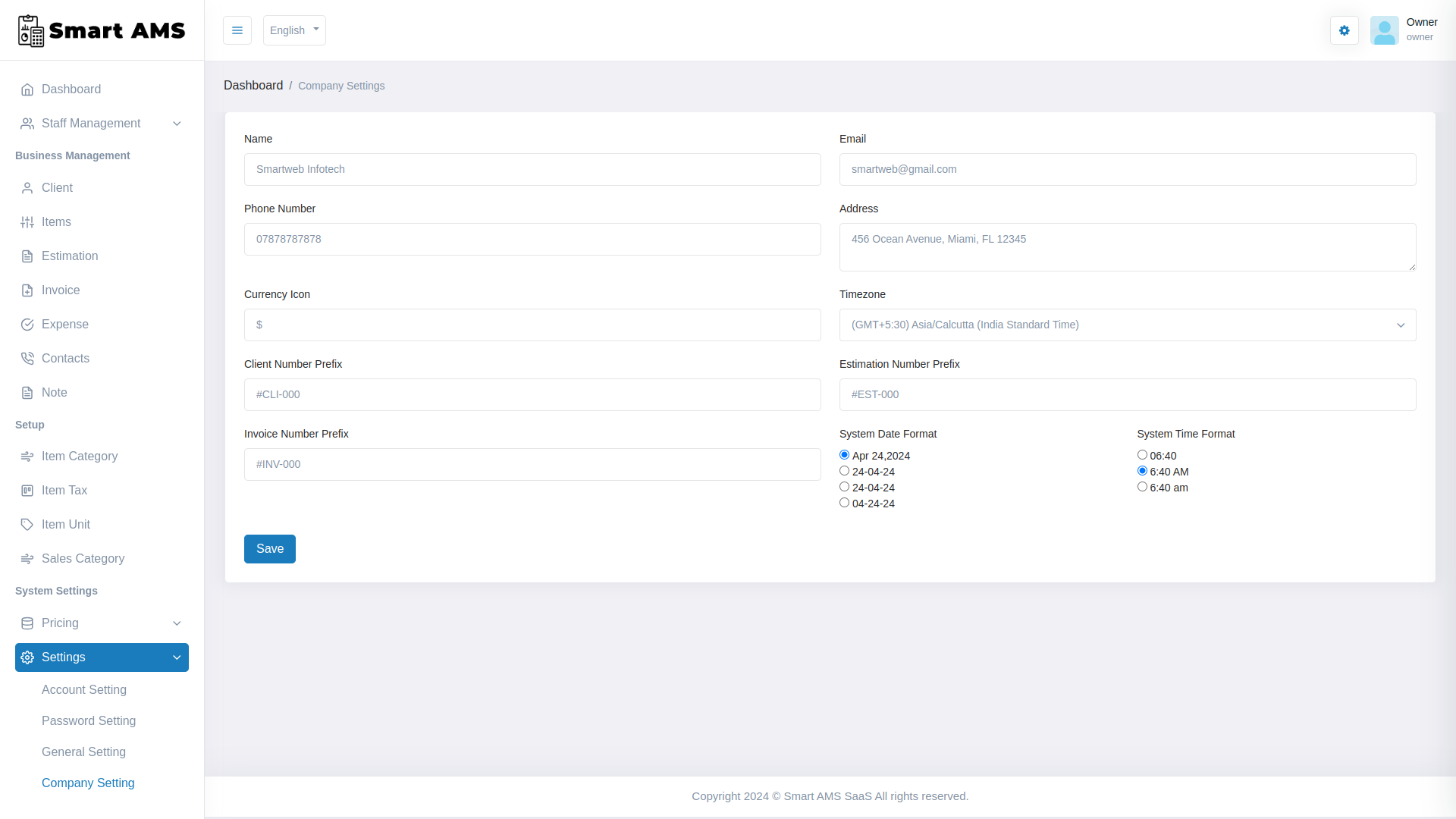Collapse the sidebar with hamburger icon
This screenshot has height=819, width=1456.
pos(237,30)
